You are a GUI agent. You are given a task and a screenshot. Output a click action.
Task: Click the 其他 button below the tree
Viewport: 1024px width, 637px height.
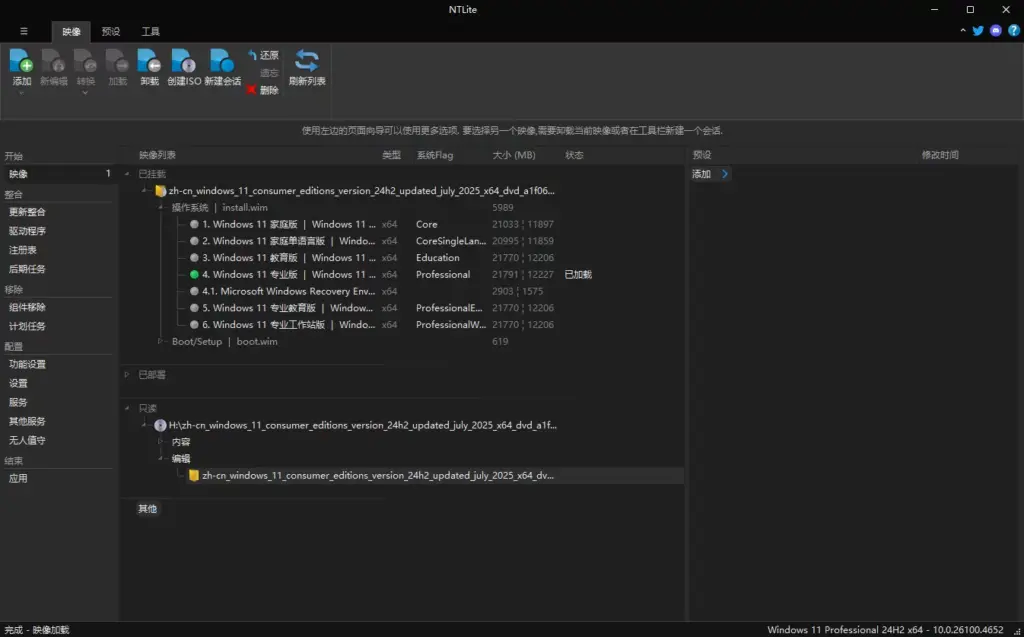[x=148, y=509]
